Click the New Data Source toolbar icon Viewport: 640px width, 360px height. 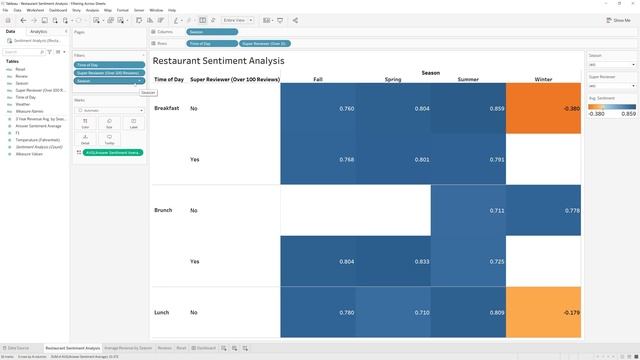click(55, 20)
